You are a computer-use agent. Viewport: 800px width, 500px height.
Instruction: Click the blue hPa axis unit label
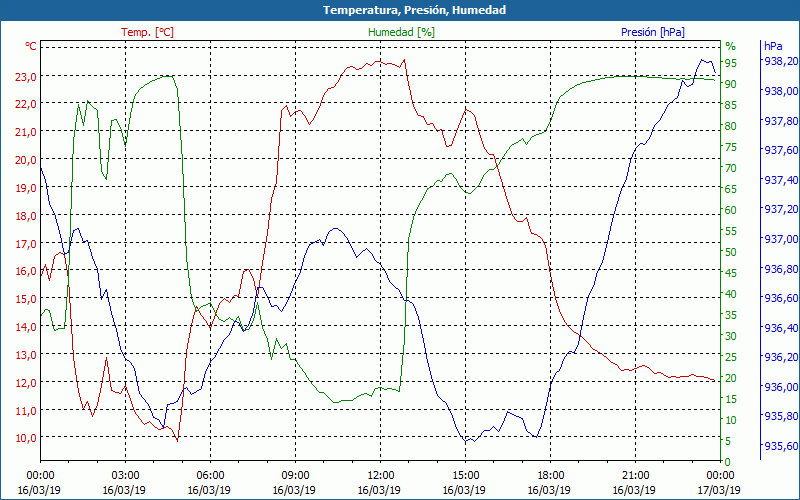click(x=773, y=46)
